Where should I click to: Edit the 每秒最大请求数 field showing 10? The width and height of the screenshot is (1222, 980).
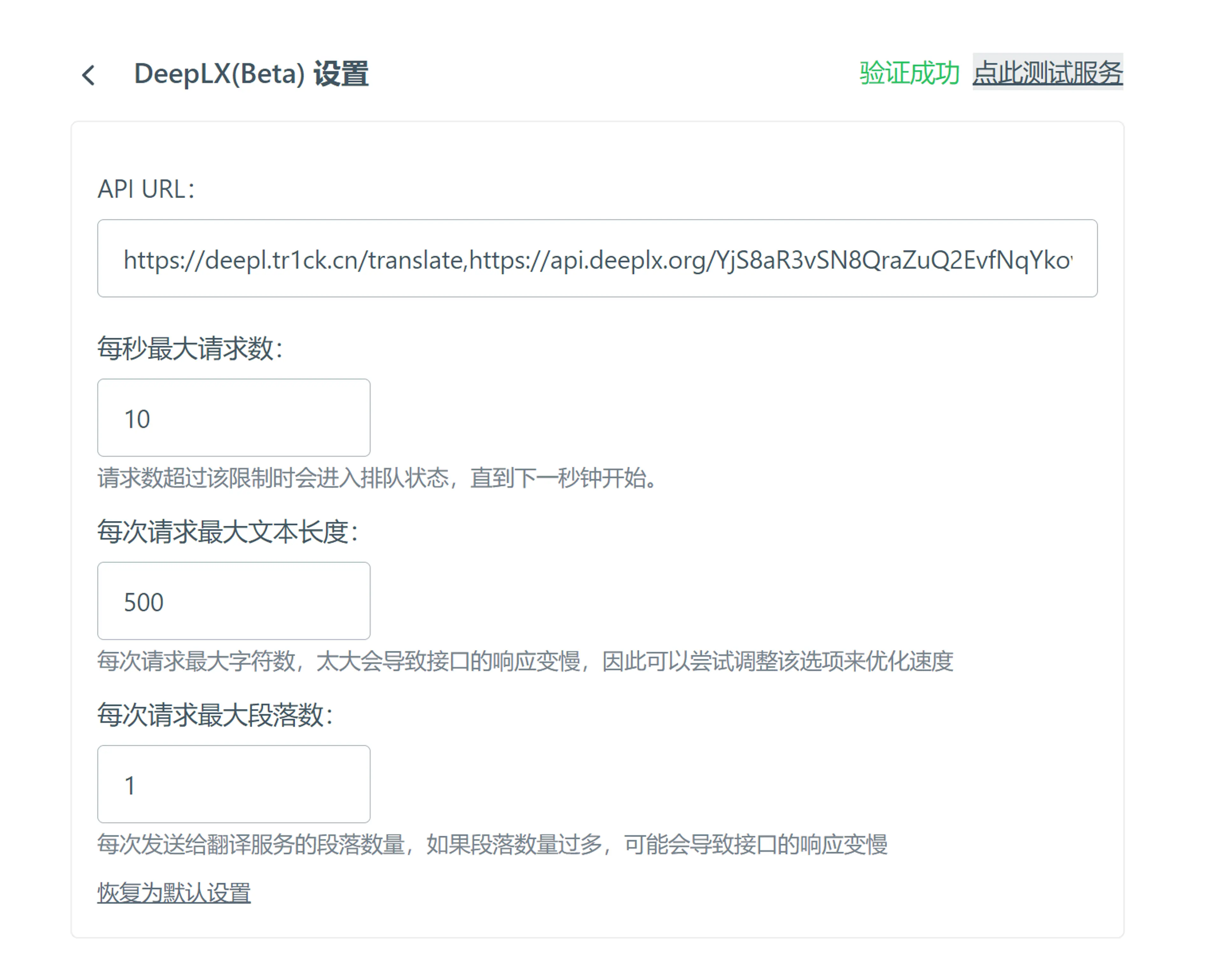(x=234, y=418)
